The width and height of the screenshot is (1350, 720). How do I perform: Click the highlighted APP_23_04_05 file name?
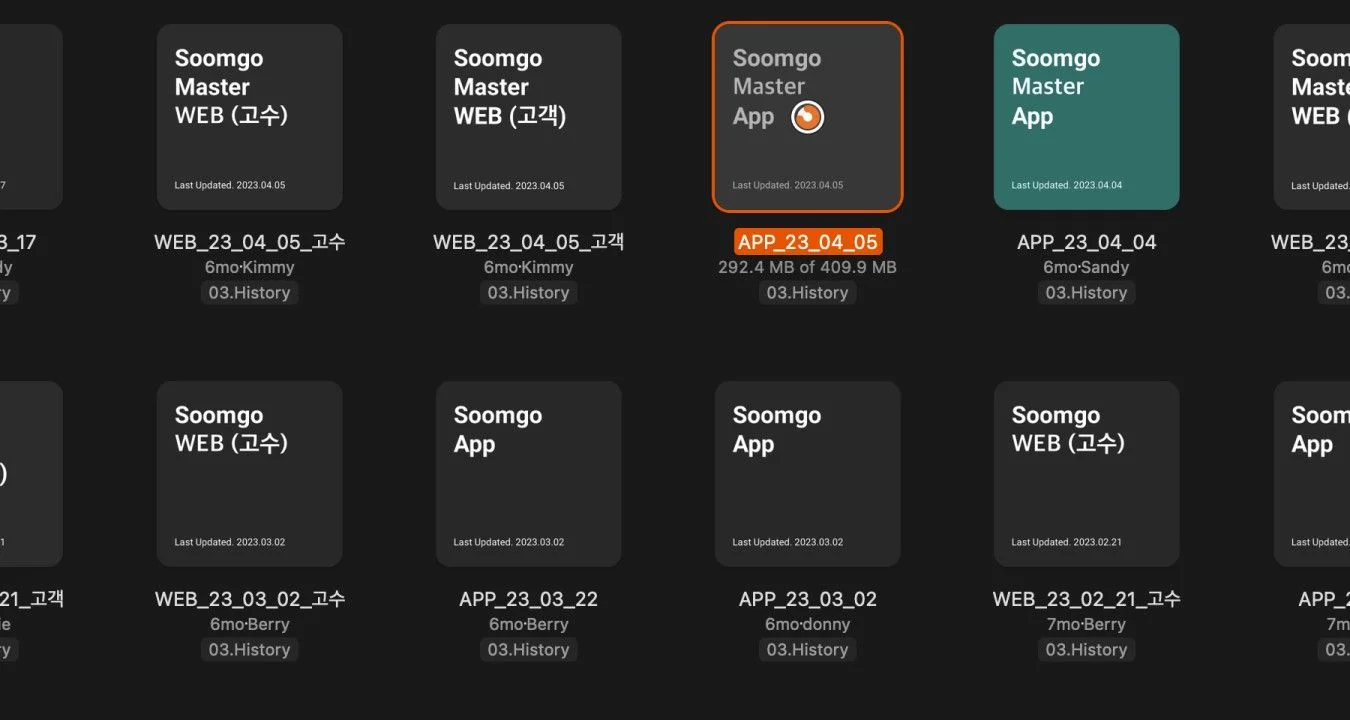(x=807, y=242)
